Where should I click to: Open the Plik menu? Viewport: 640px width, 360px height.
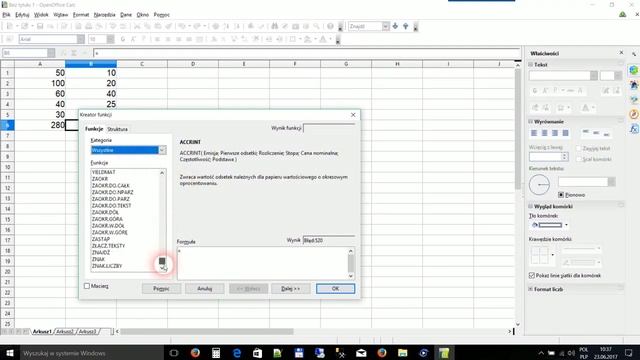[x=6, y=15]
